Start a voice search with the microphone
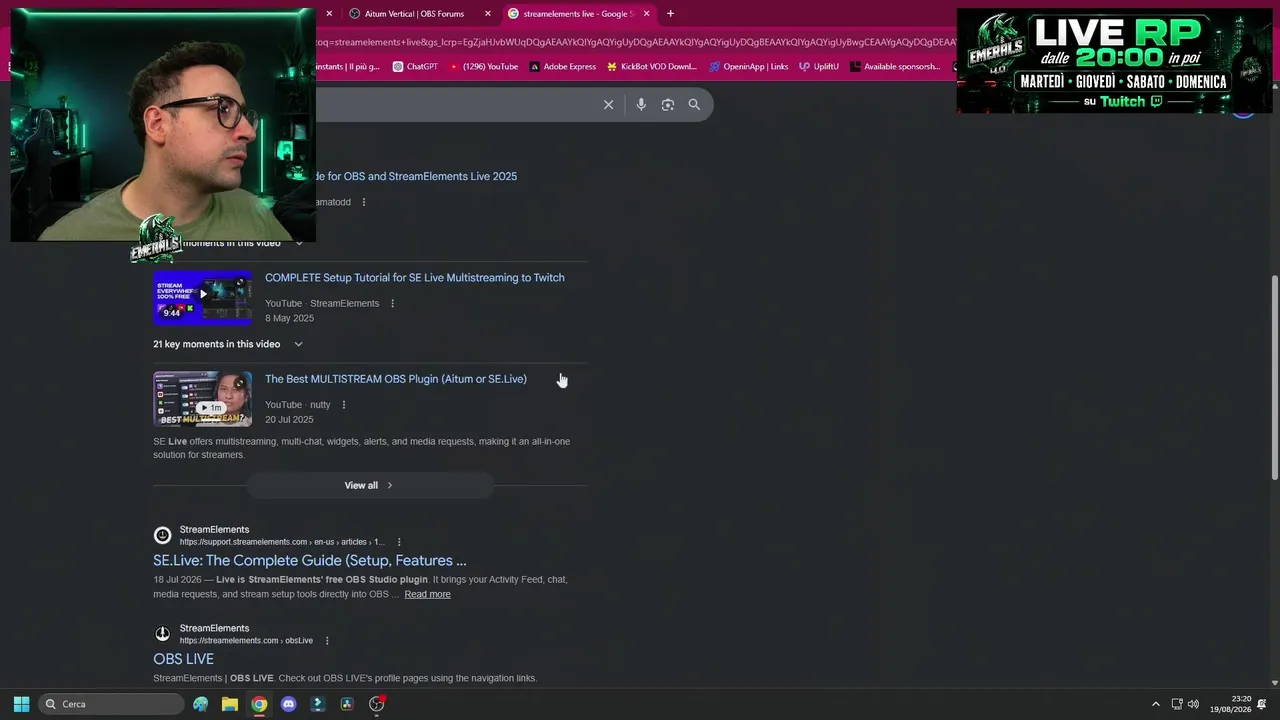The image size is (1280, 720). pos(641,104)
